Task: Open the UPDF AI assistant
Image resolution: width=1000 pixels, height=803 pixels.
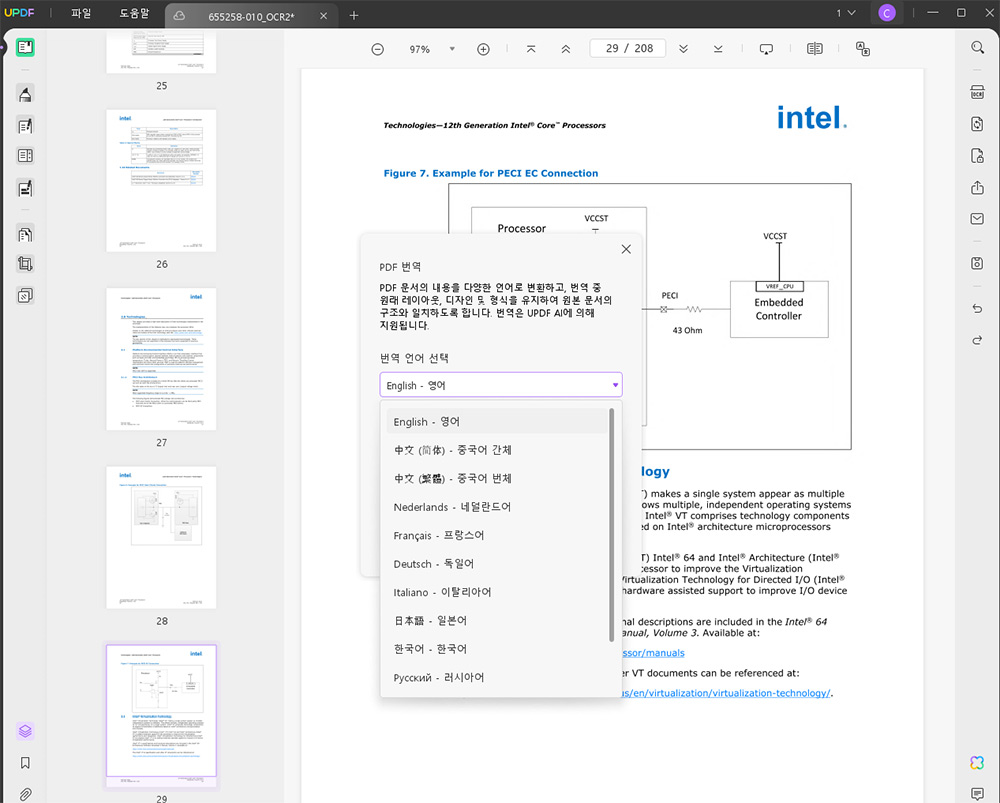Action: [977, 762]
